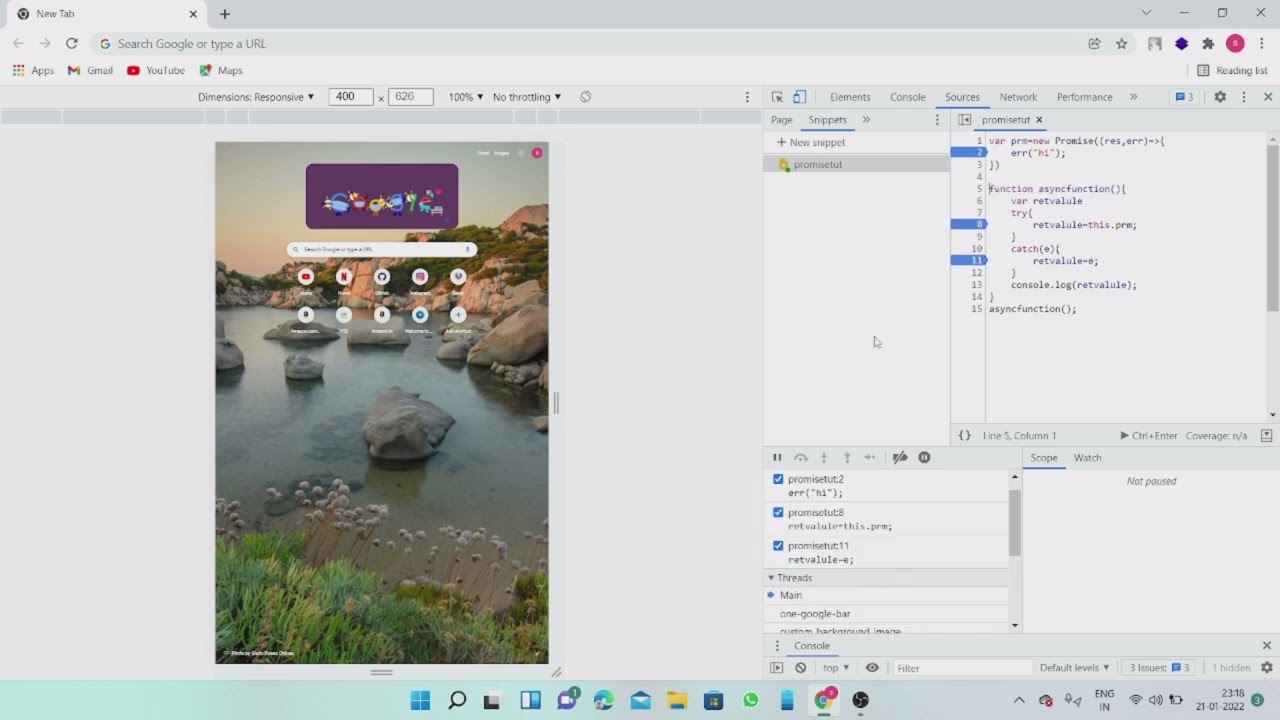
Task: Toggle the live expression eye icon
Action: [872, 668]
